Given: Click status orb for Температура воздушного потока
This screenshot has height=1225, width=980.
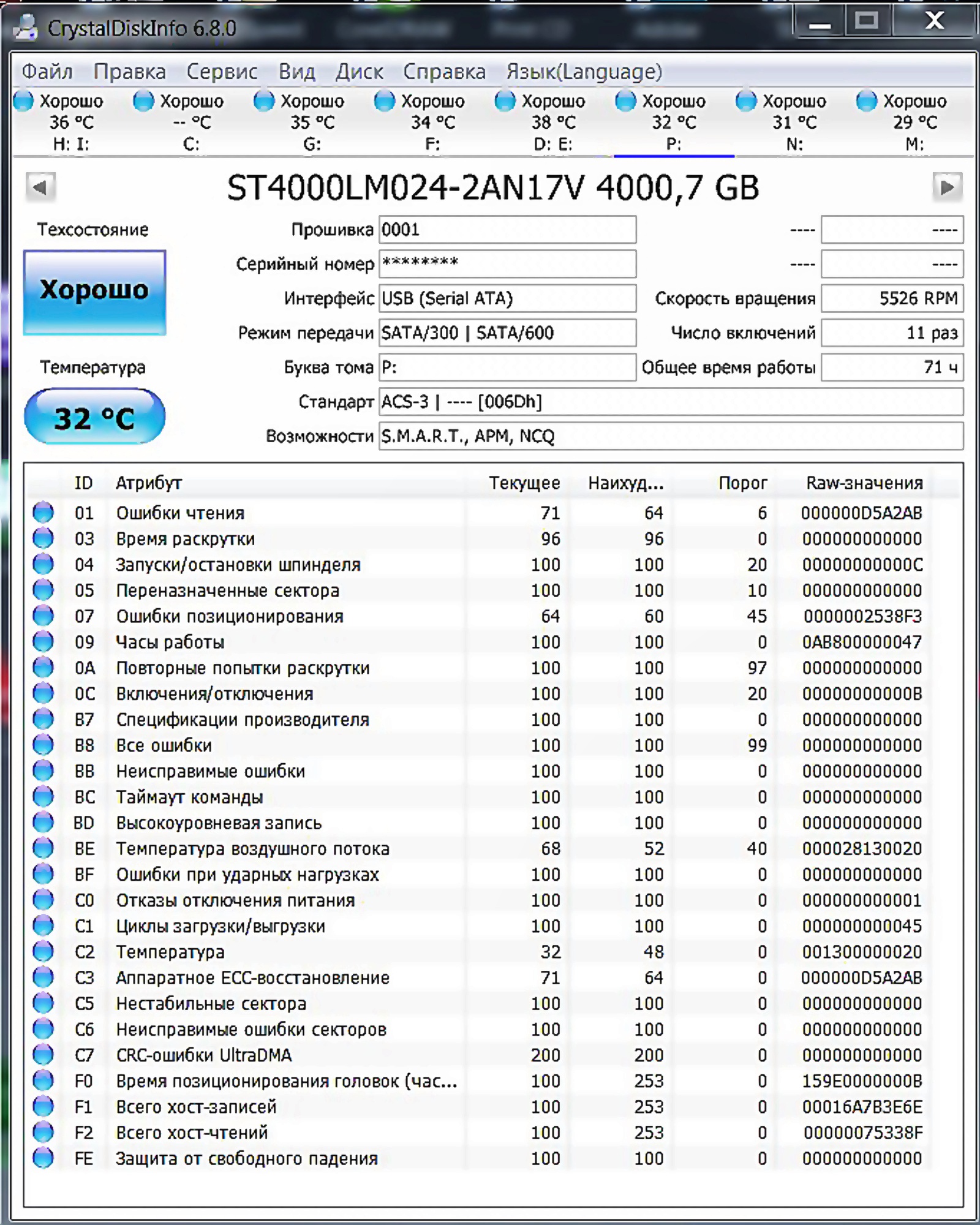Looking at the screenshot, I should (43, 848).
